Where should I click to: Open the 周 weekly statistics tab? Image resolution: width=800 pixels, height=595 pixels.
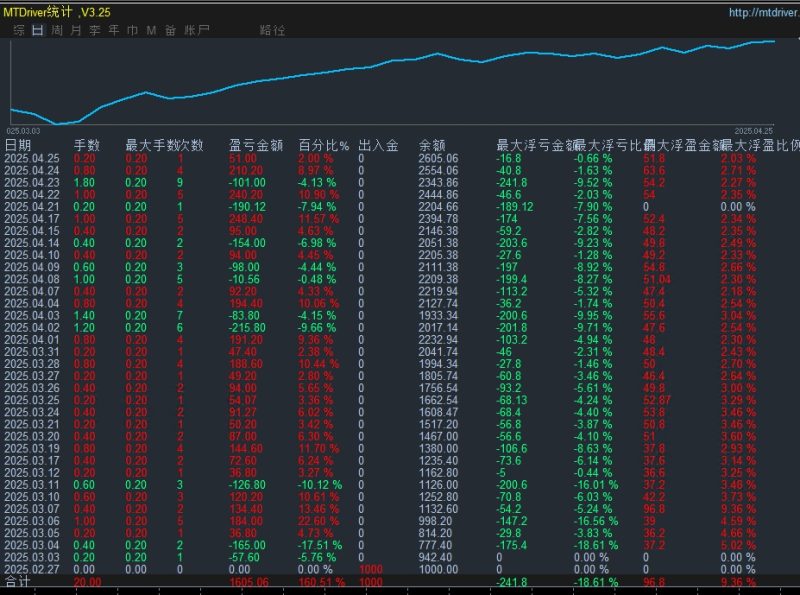coord(57,31)
